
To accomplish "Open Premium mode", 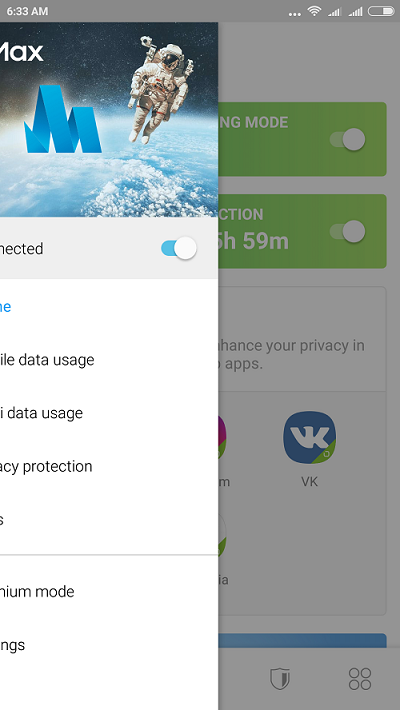I will pyautogui.click(x=109, y=592).
